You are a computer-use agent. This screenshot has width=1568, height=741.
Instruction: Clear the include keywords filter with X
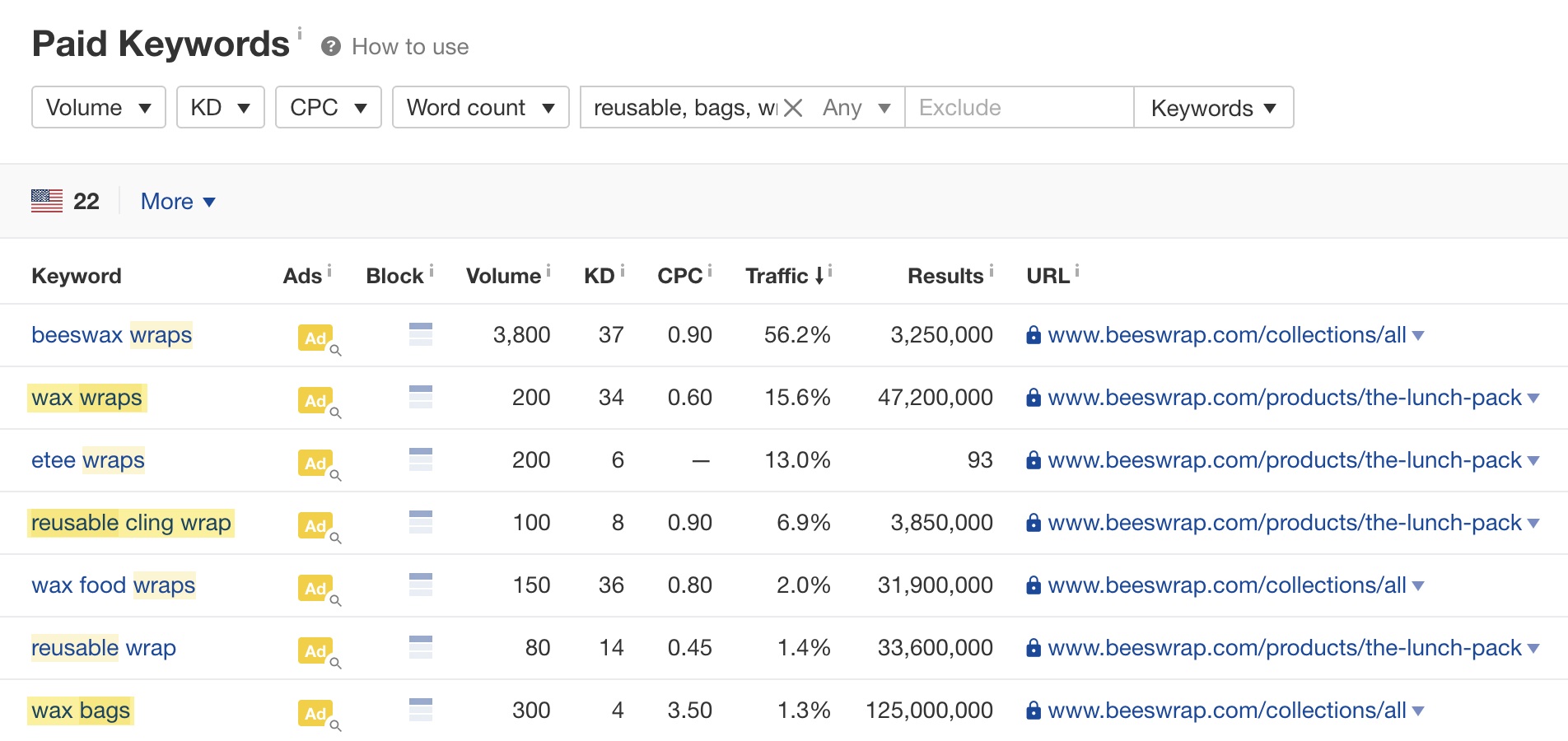tap(793, 108)
